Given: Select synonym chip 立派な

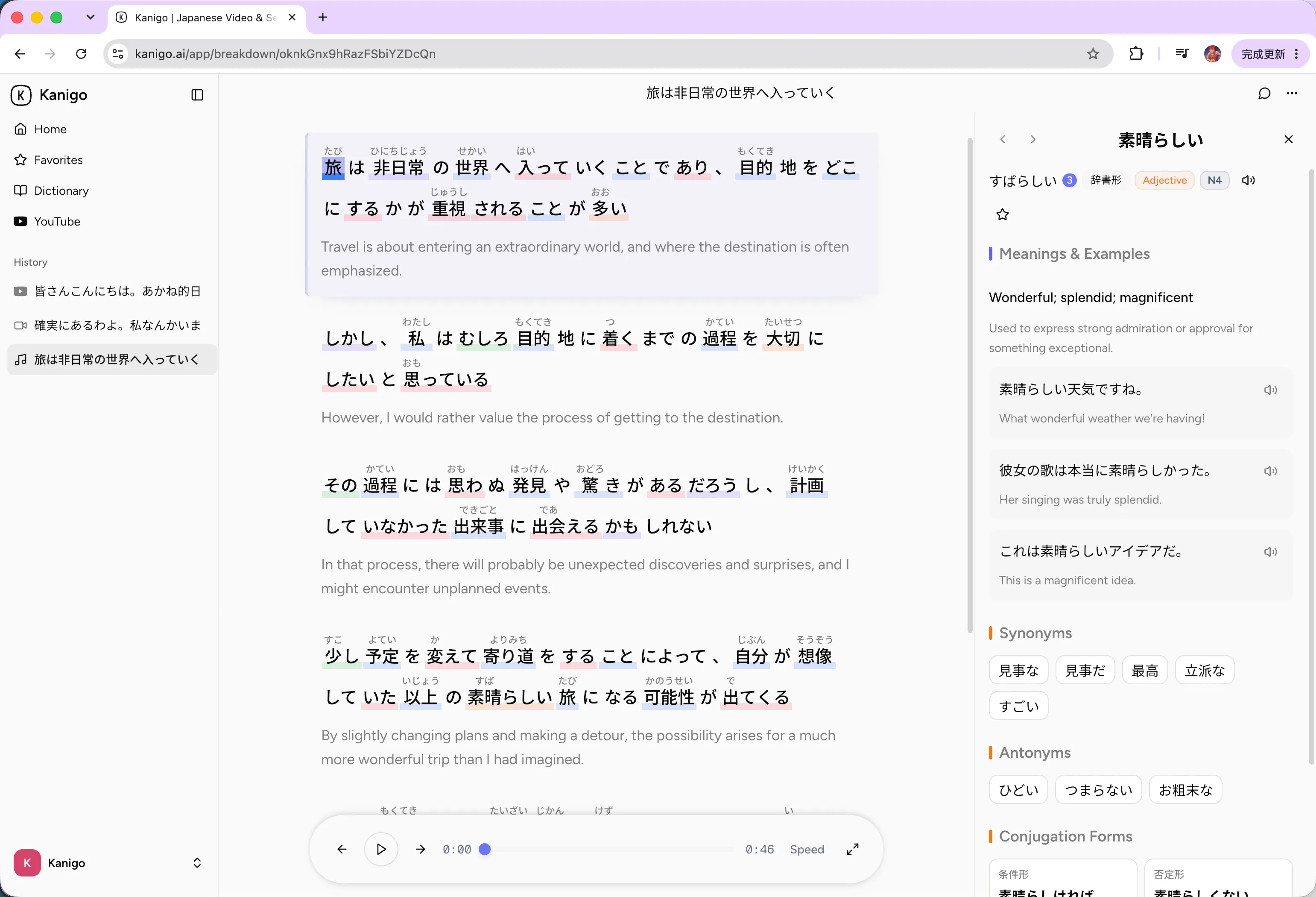Looking at the screenshot, I should coord(1205,671).
